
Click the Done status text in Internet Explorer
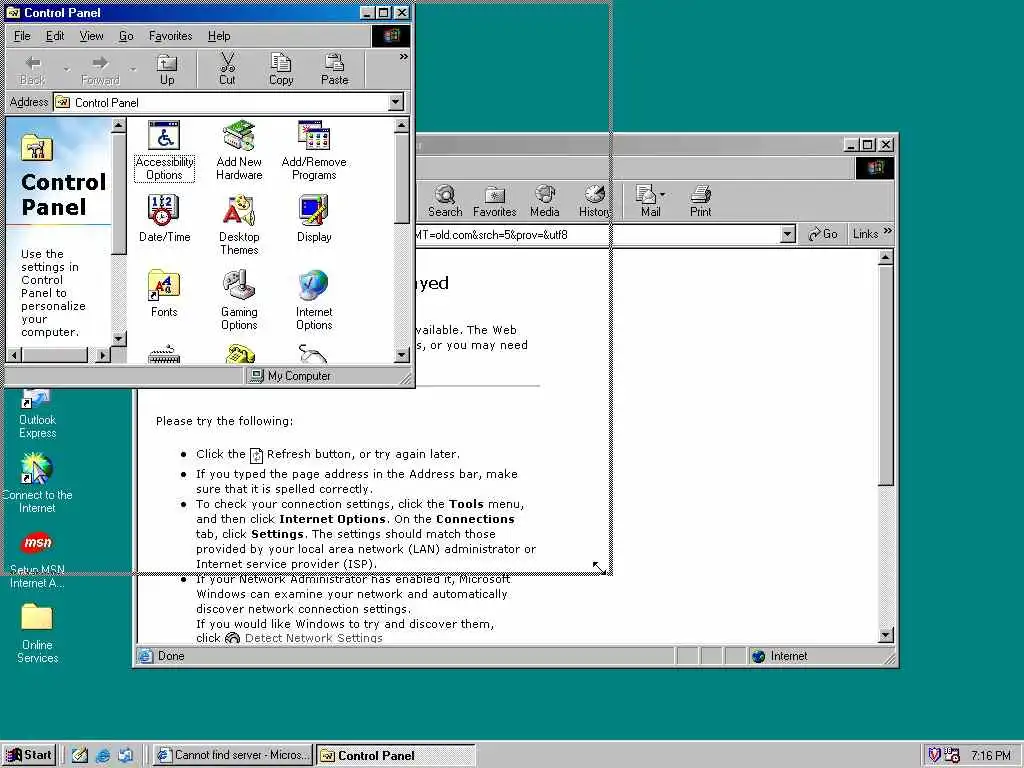click(171, 656)
